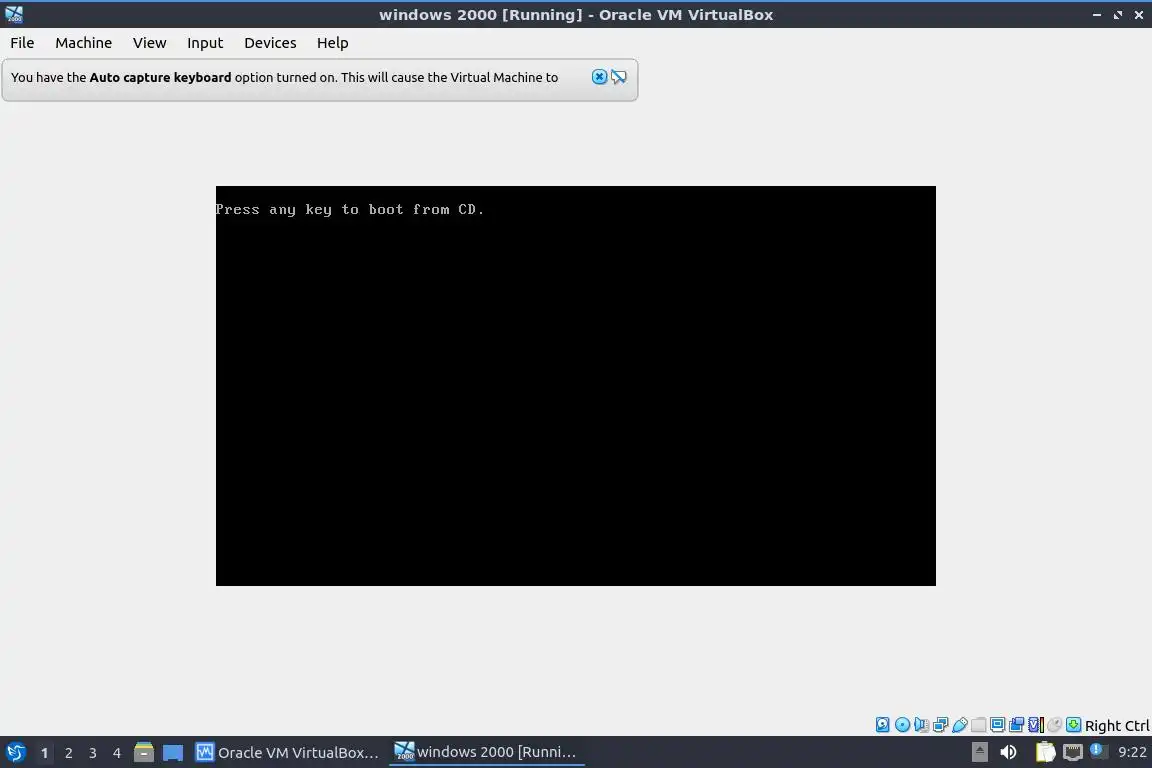The width and height of the screenshot is (1152, 768).
Task: Open the Machine menu
Action: click(83, 43)
